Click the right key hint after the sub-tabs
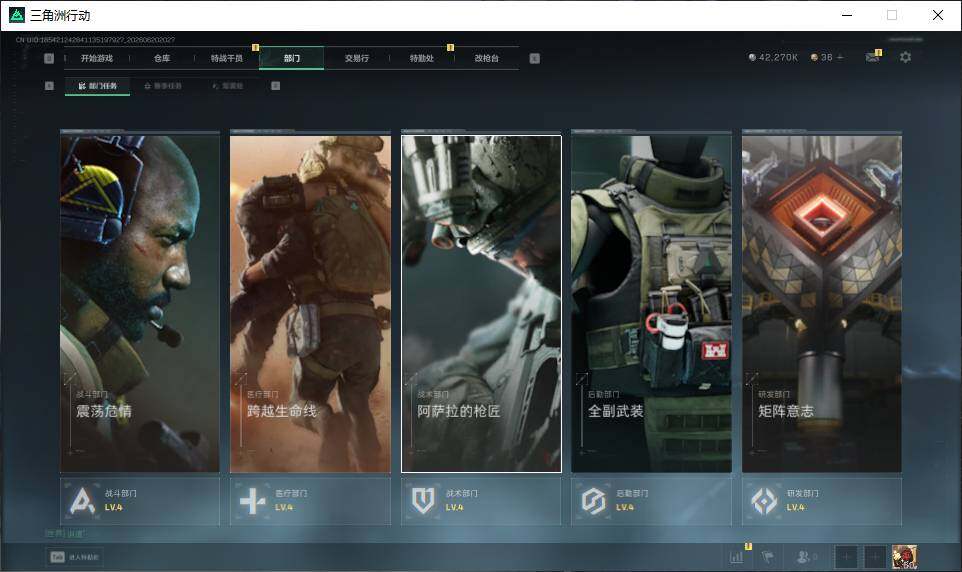The image size is (962, 572). [x=275, y=86]
